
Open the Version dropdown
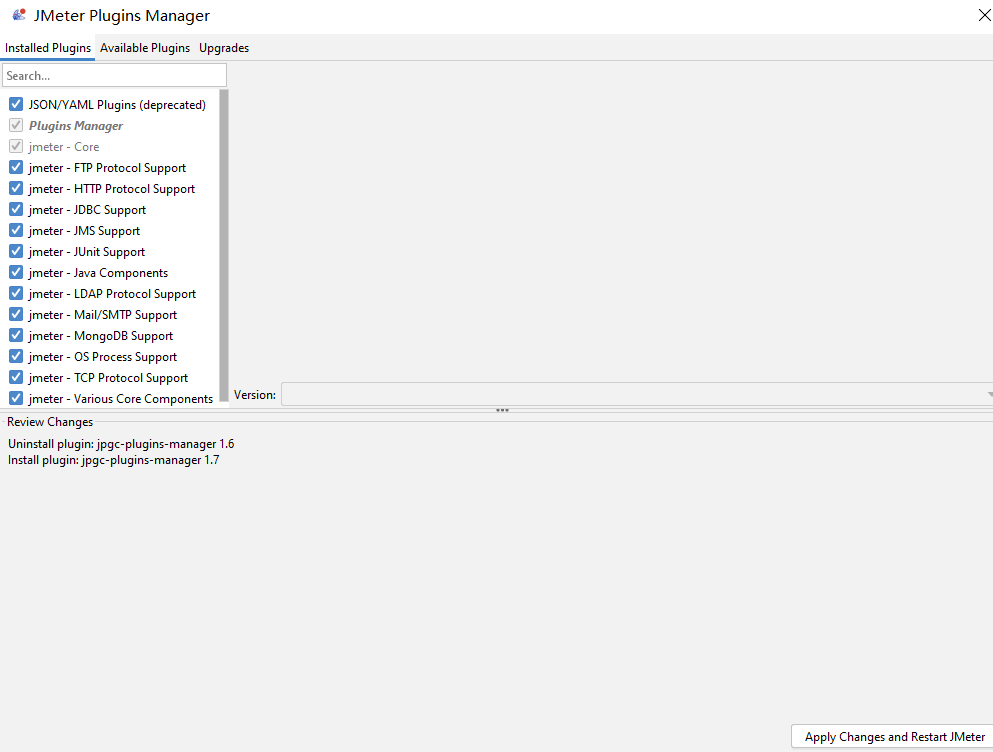[x=637, y=394]
